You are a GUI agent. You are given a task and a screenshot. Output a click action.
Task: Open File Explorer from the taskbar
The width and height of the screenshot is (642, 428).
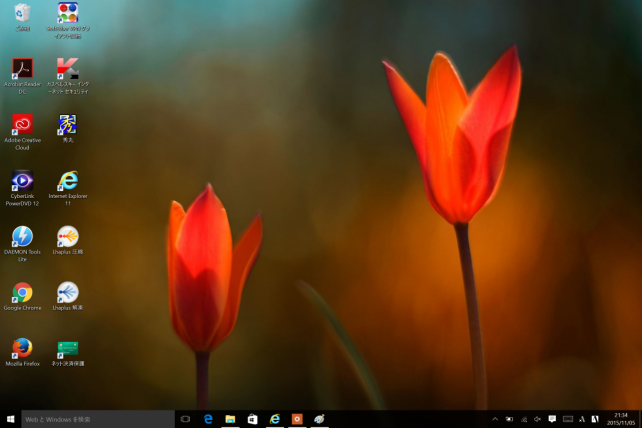click(x=230, y=419)
